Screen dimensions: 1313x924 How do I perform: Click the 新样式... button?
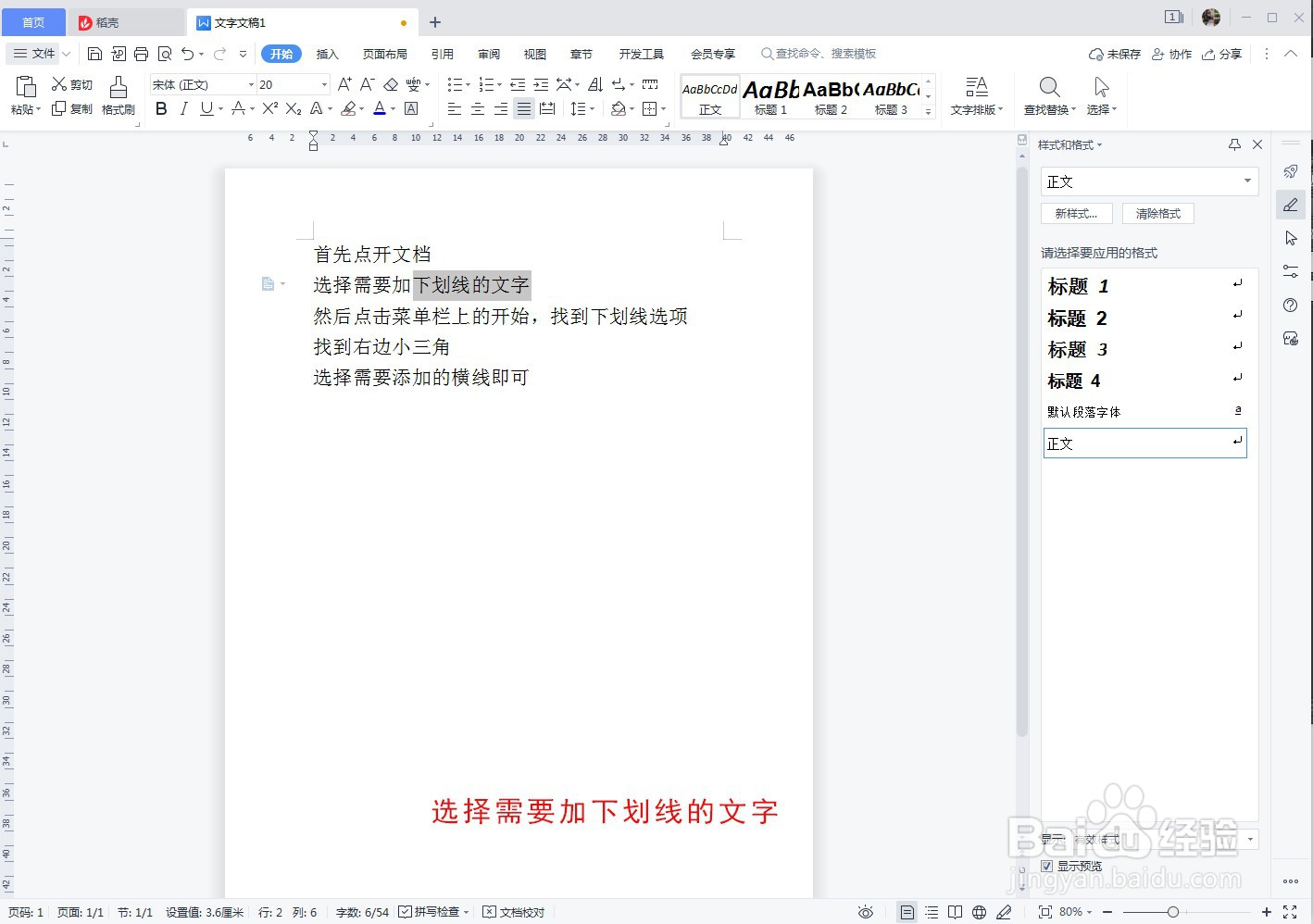coord(1076,214)
